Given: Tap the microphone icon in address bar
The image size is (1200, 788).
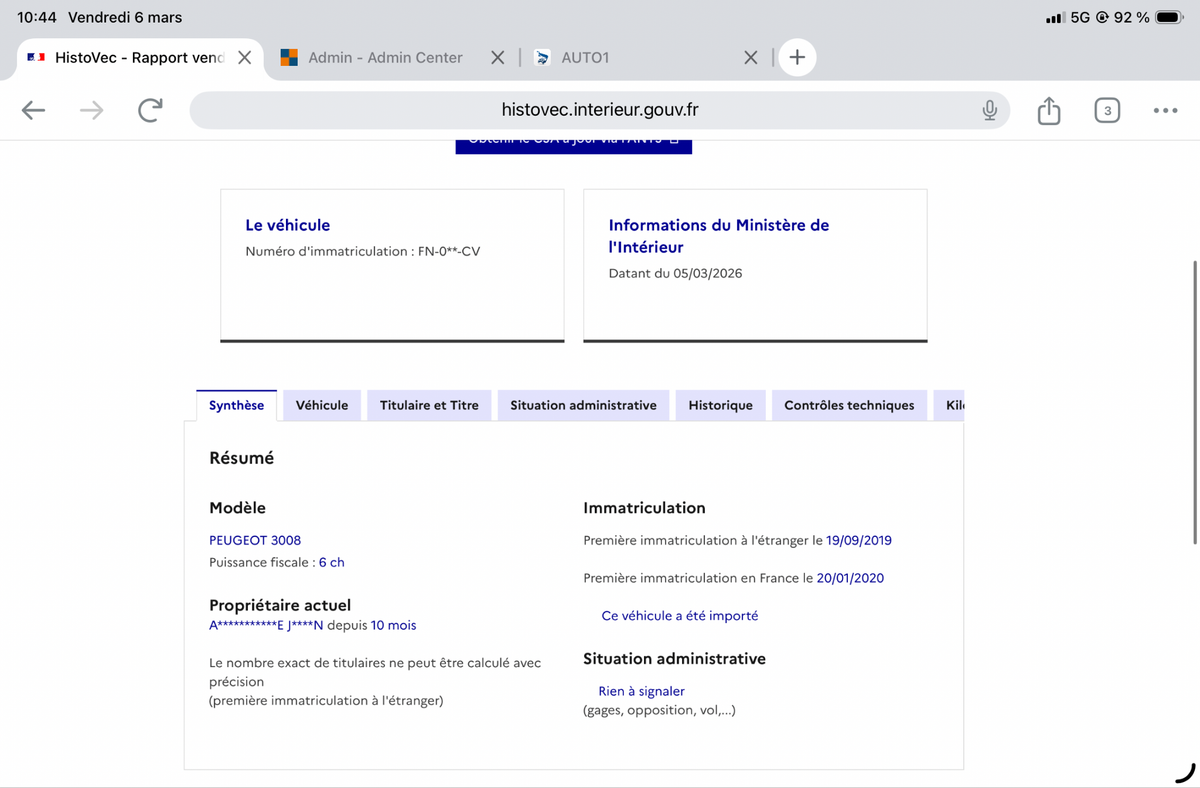Looking at the screenshot, I should (x=989, y=110).
